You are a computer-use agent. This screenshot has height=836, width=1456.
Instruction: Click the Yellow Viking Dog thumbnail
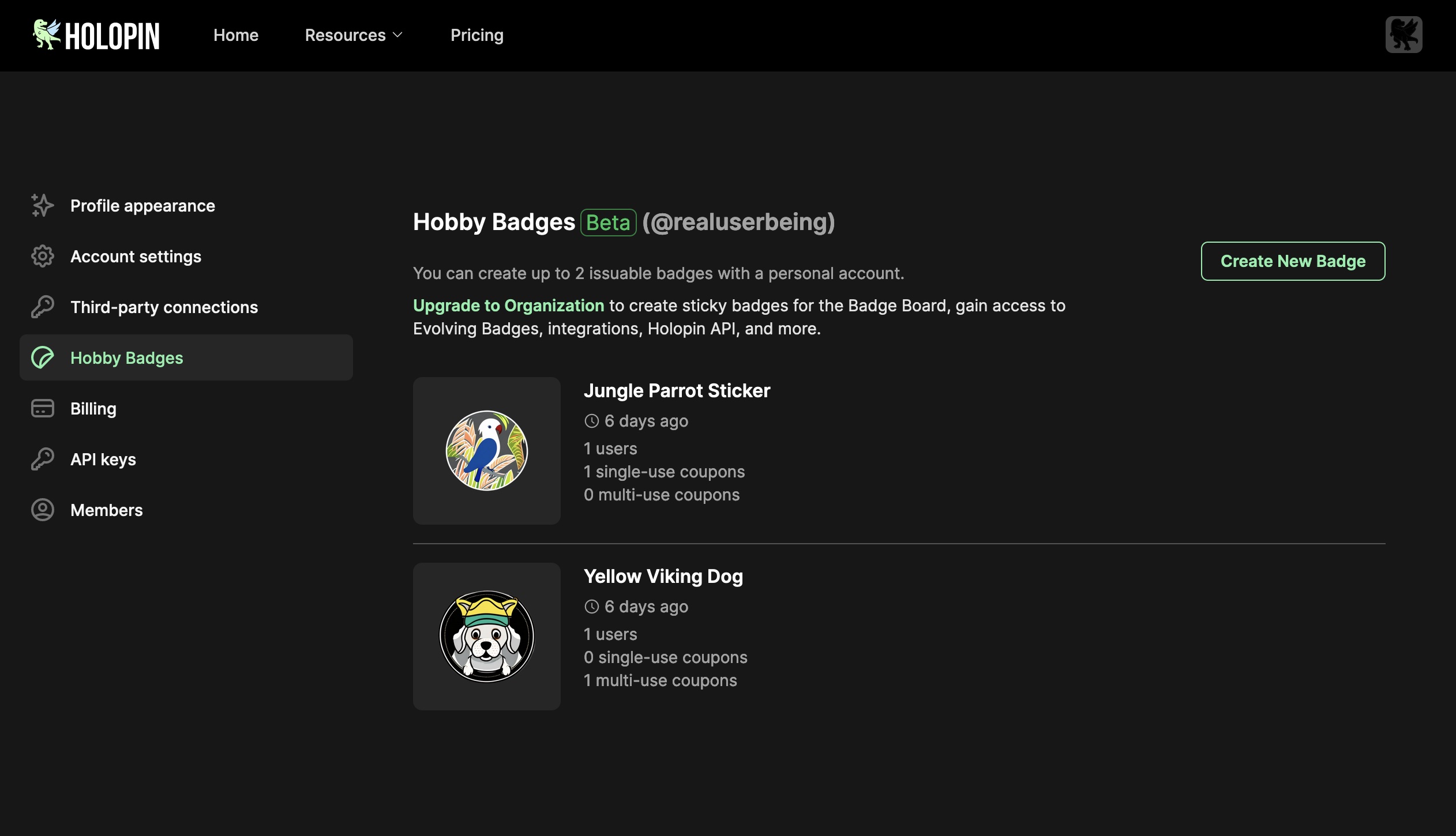tap(487, 636)
